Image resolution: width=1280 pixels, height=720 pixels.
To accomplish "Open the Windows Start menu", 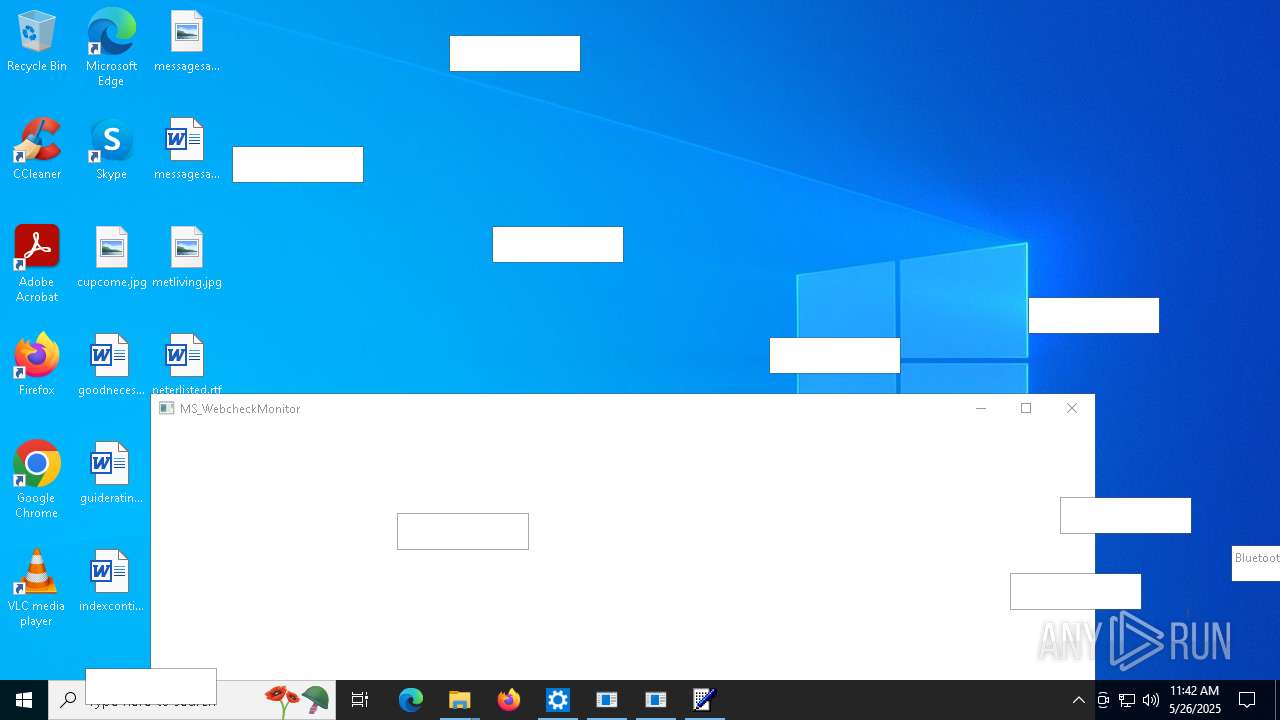I will coord(24,700).
